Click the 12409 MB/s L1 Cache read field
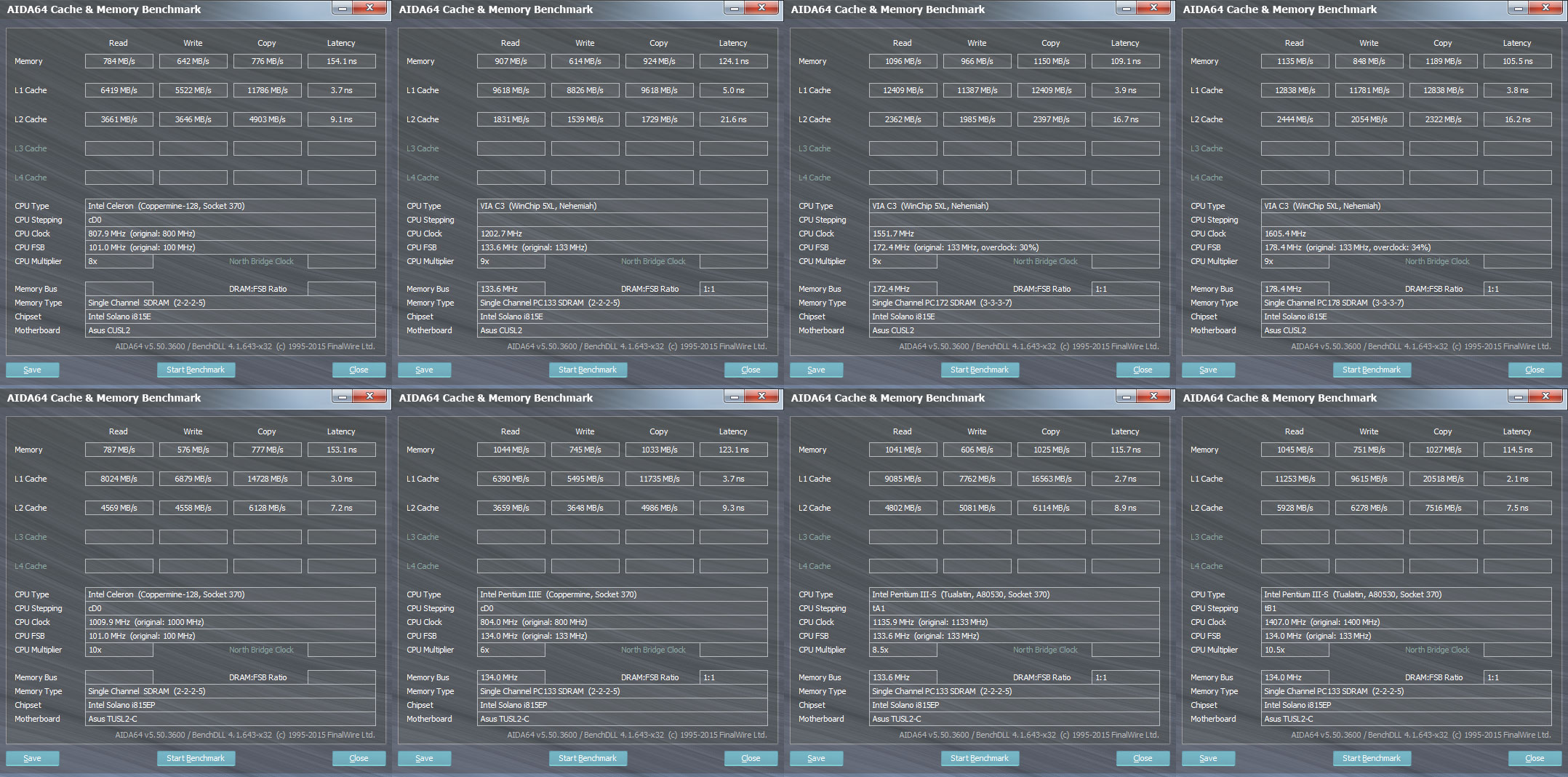The image size is (1568, 777). coord(903,90)
